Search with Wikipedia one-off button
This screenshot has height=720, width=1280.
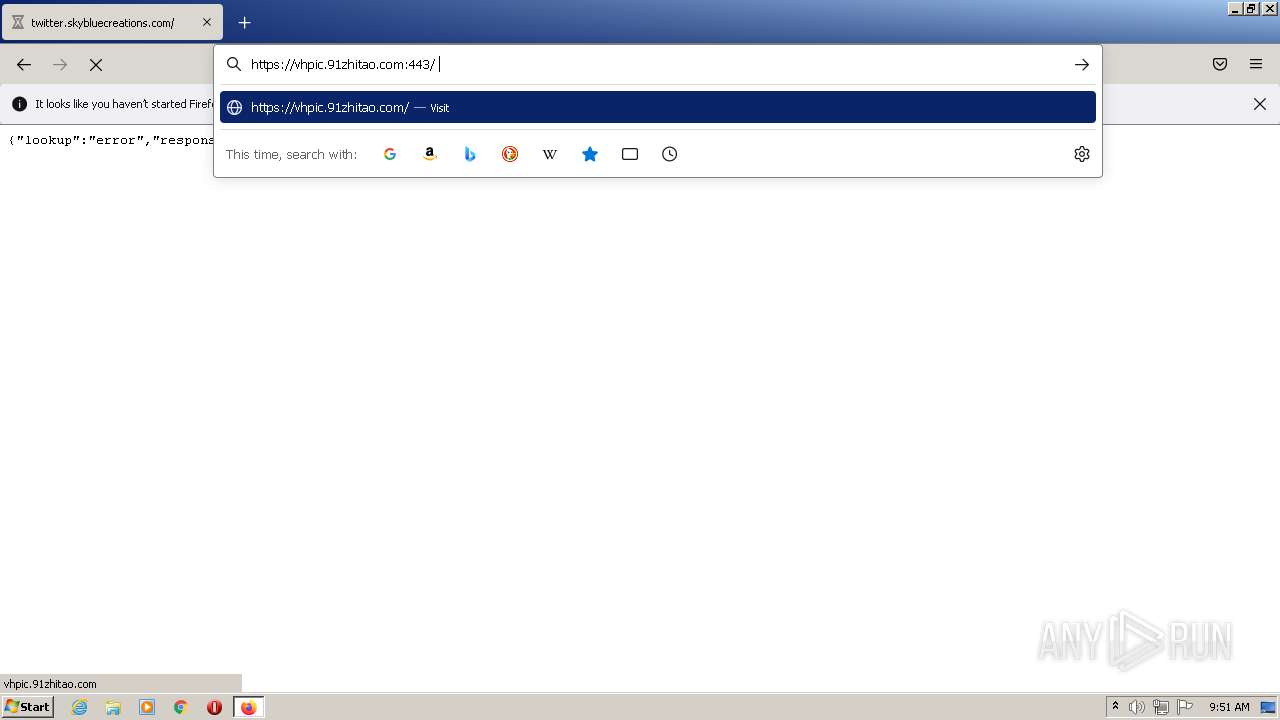(x=550, y=154)
